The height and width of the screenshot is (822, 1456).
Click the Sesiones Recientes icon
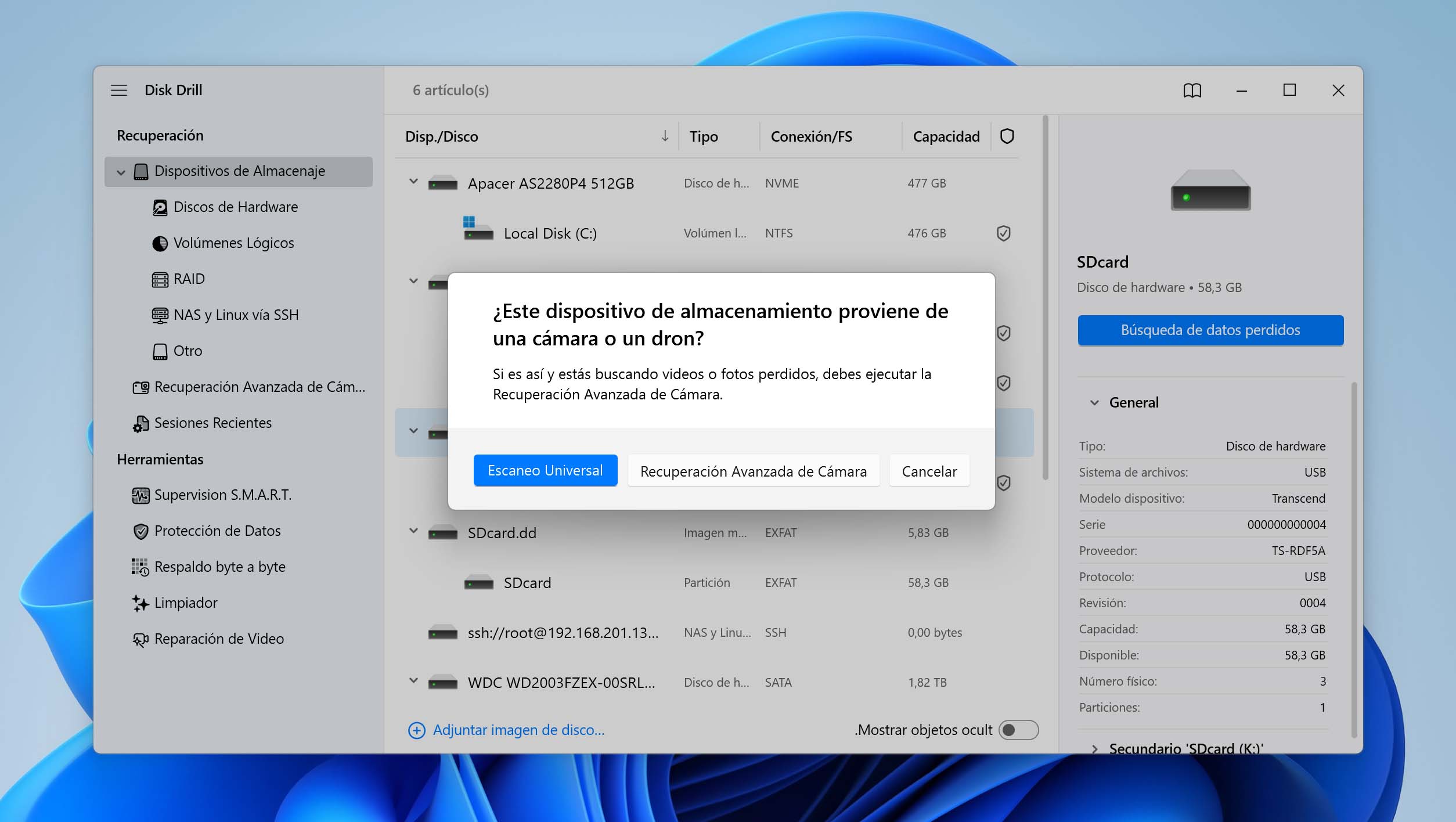(140, 423)
